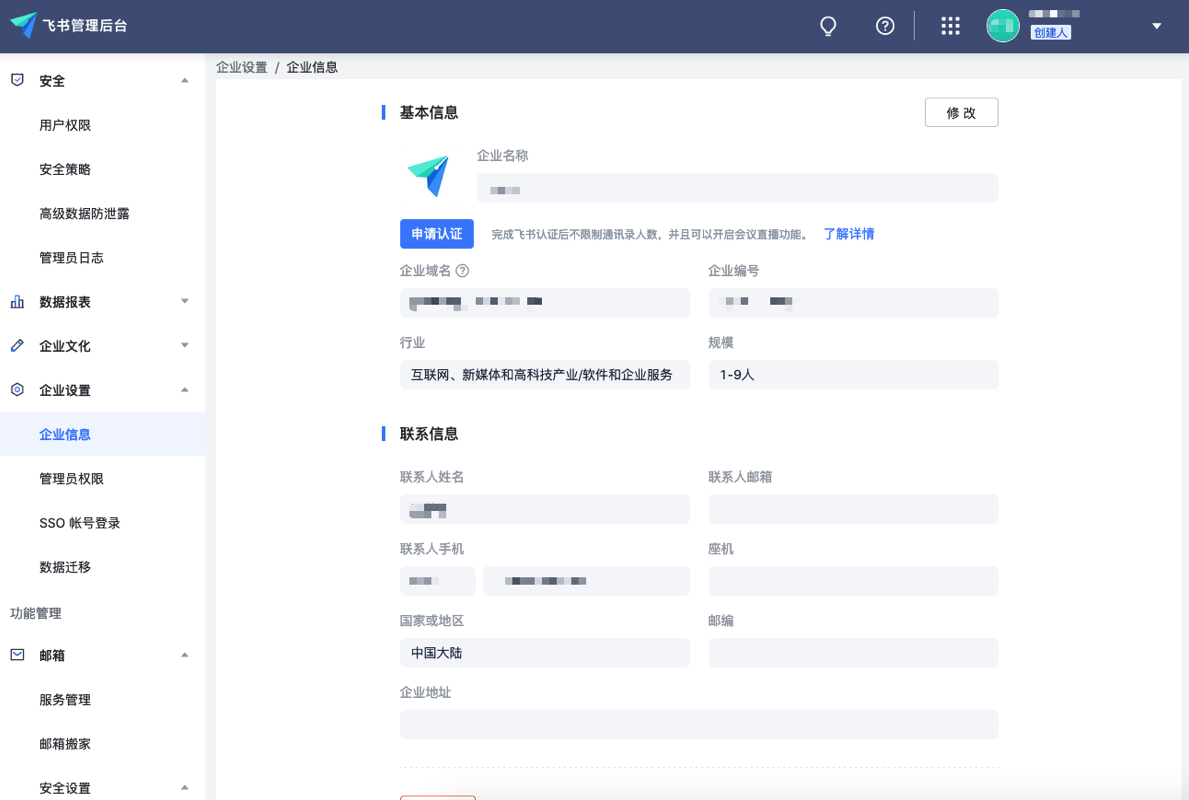Image resolution: width=1189 pixels, height=800 pixels.
Task: Click the pencil icon for 企业文化
Action: pyautogui.click(x=17, y=346)
